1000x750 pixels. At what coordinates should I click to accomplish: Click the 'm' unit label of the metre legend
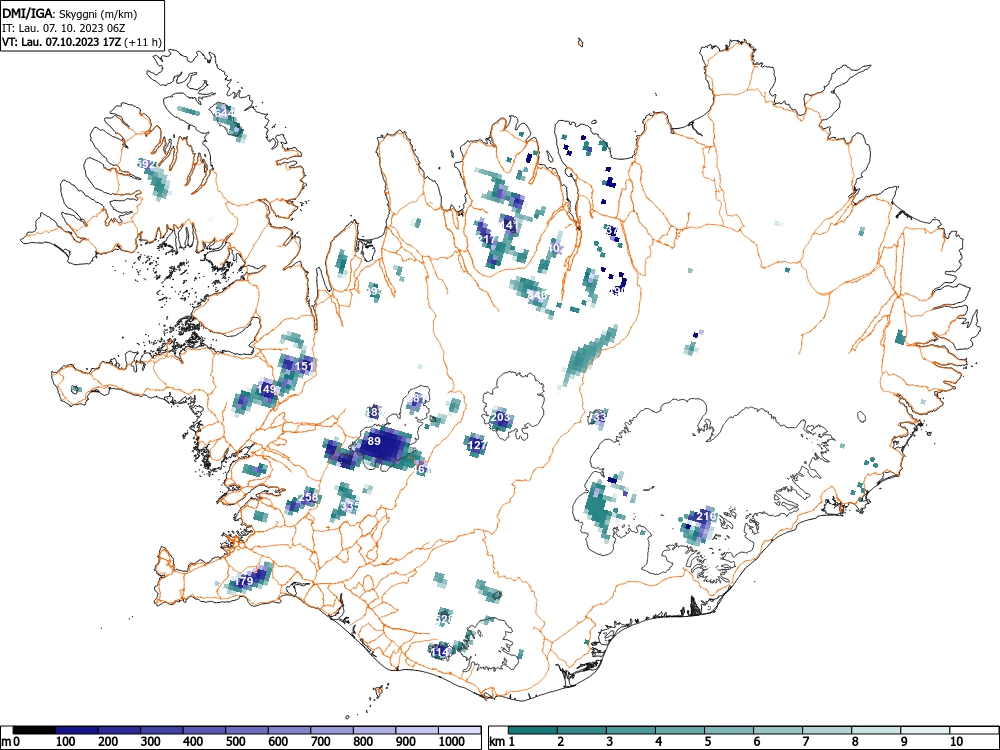point(6,742)
